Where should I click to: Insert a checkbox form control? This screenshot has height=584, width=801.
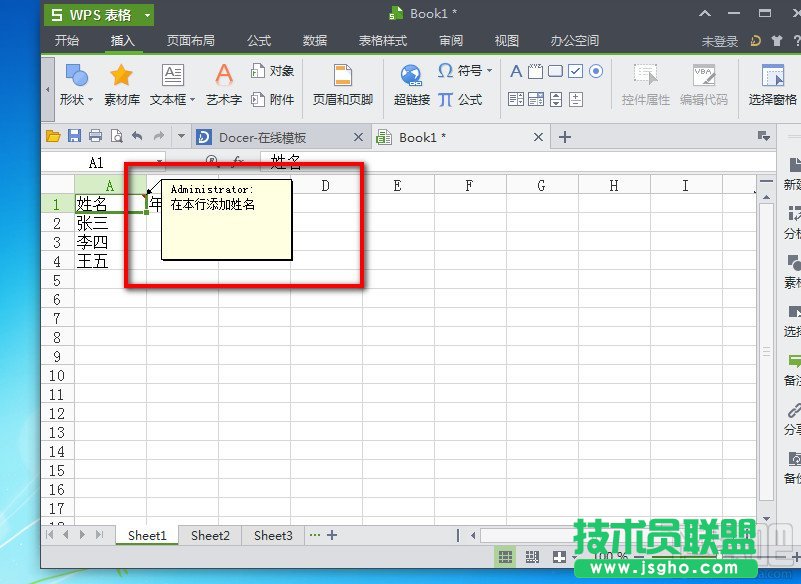(575, 72)
